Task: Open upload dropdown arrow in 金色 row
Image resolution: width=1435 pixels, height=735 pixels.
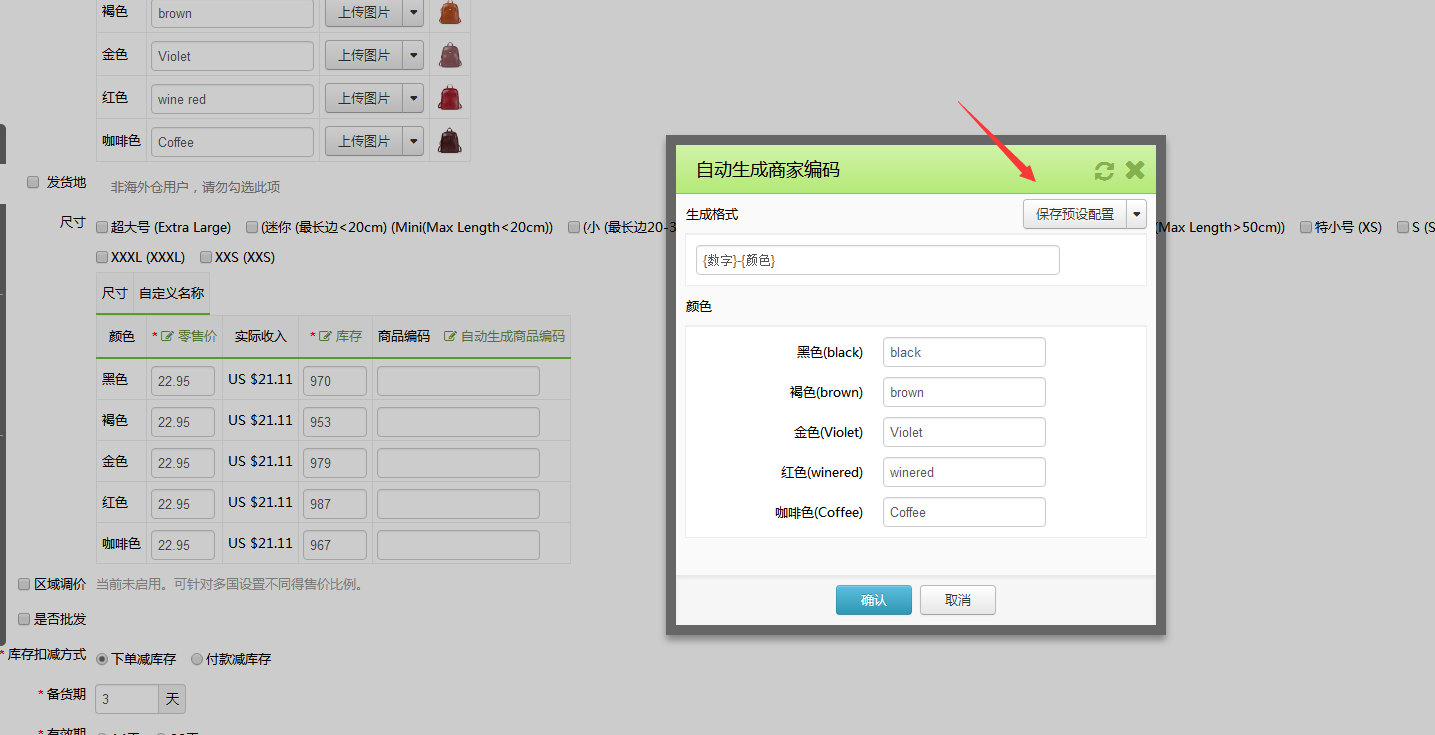Action: pos(413,55)
